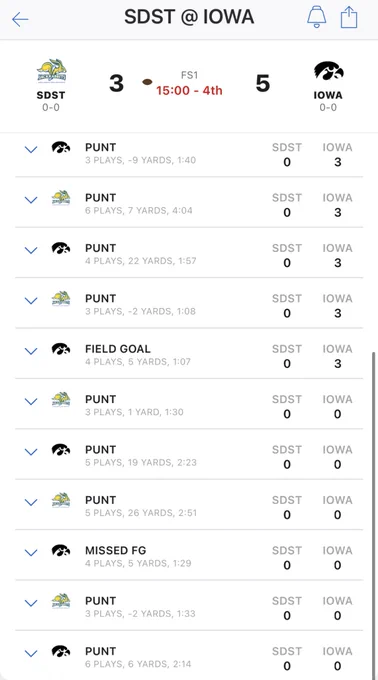This screenshot has width=378, height=680.
Task: Tap the 15:00 - 4th game clock
Action: (189, 91)
